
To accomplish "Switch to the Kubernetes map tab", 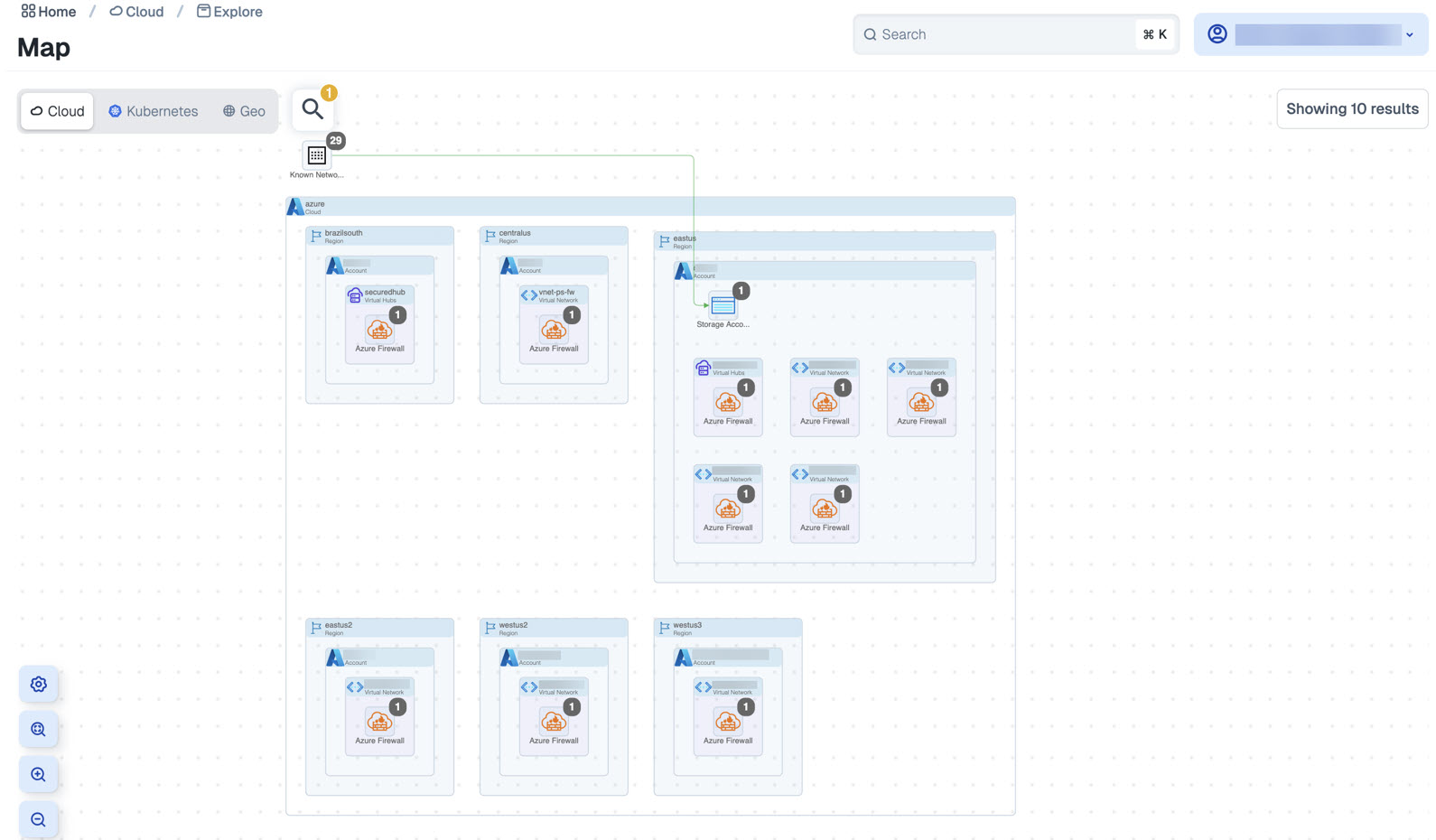I will click(x=154, y=111).
